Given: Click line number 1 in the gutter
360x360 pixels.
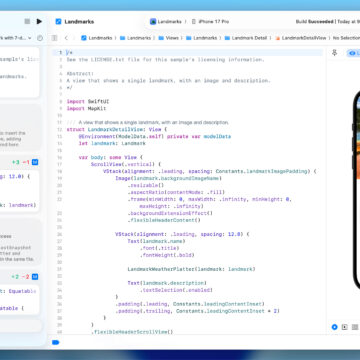Looking at the screenshot, I should pos(60,53).
